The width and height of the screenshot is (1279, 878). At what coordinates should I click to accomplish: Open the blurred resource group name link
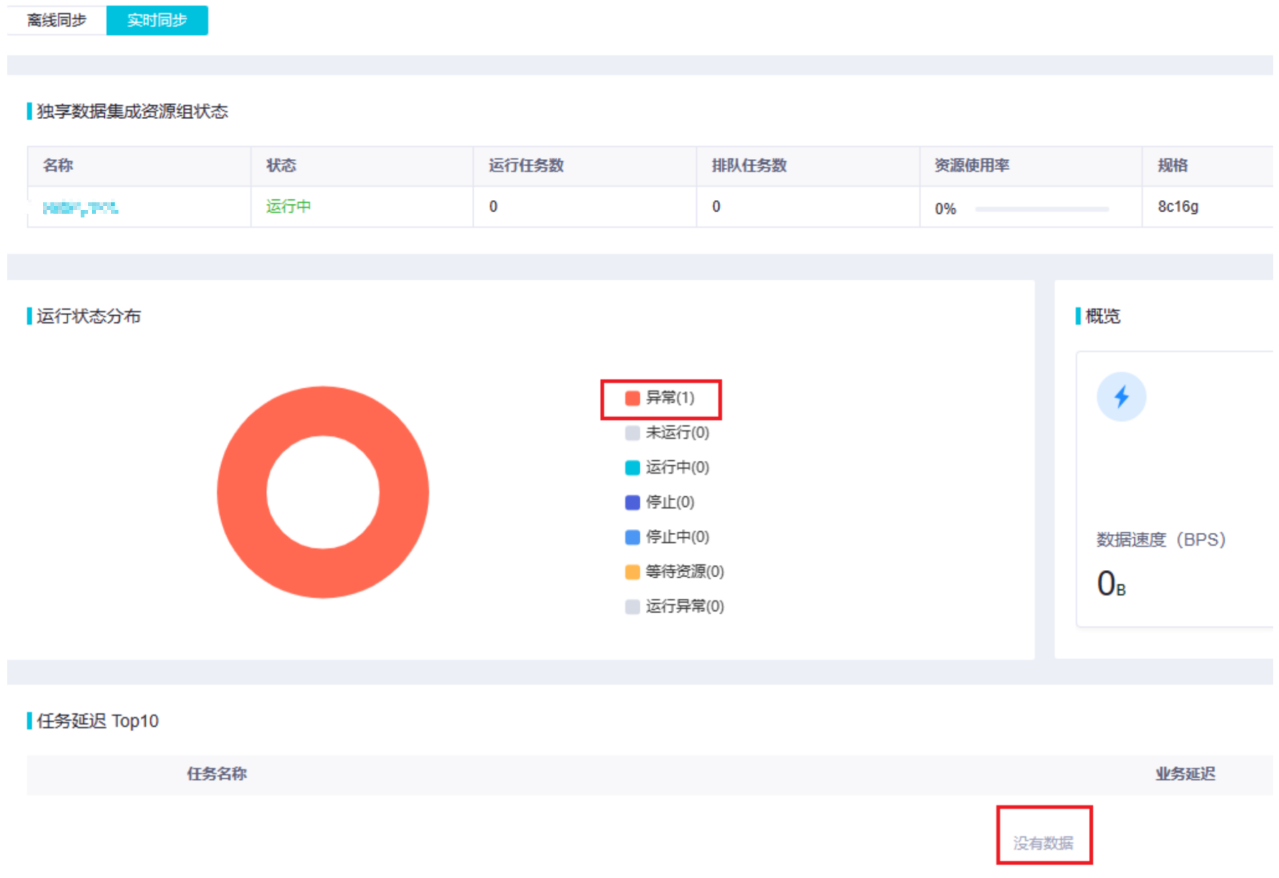pos(81,208)
